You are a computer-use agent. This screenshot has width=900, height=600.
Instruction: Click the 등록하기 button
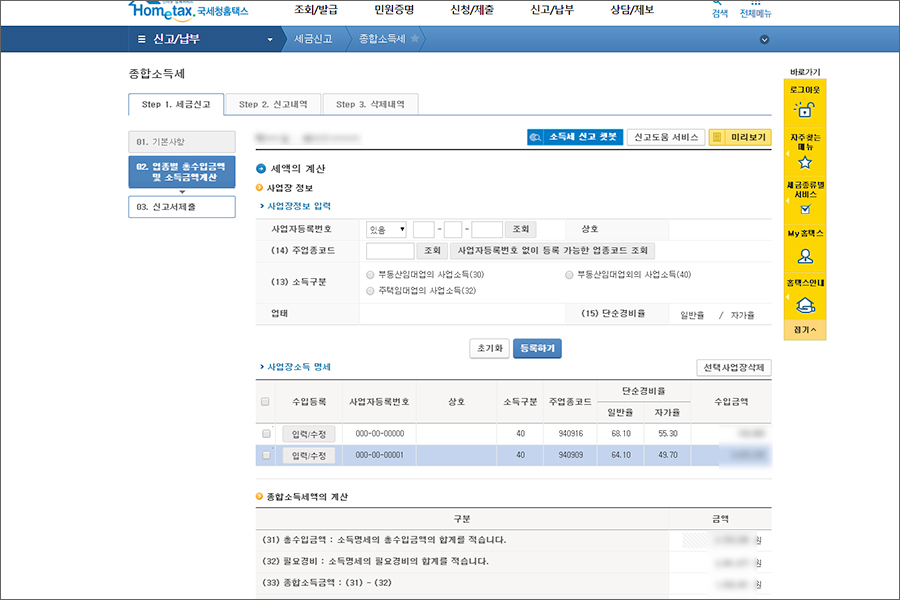coord(537,348)
